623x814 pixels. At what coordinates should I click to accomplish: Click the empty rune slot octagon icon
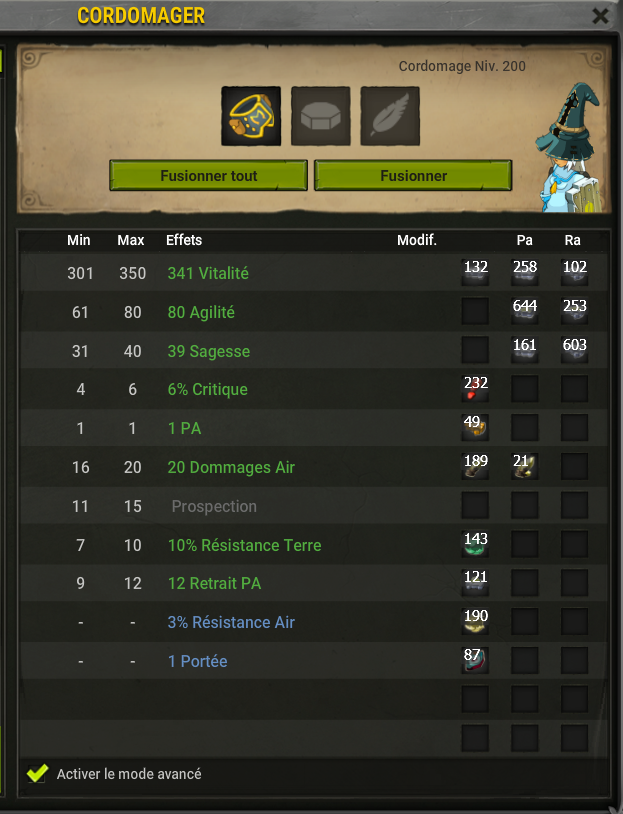coord(321,116)
